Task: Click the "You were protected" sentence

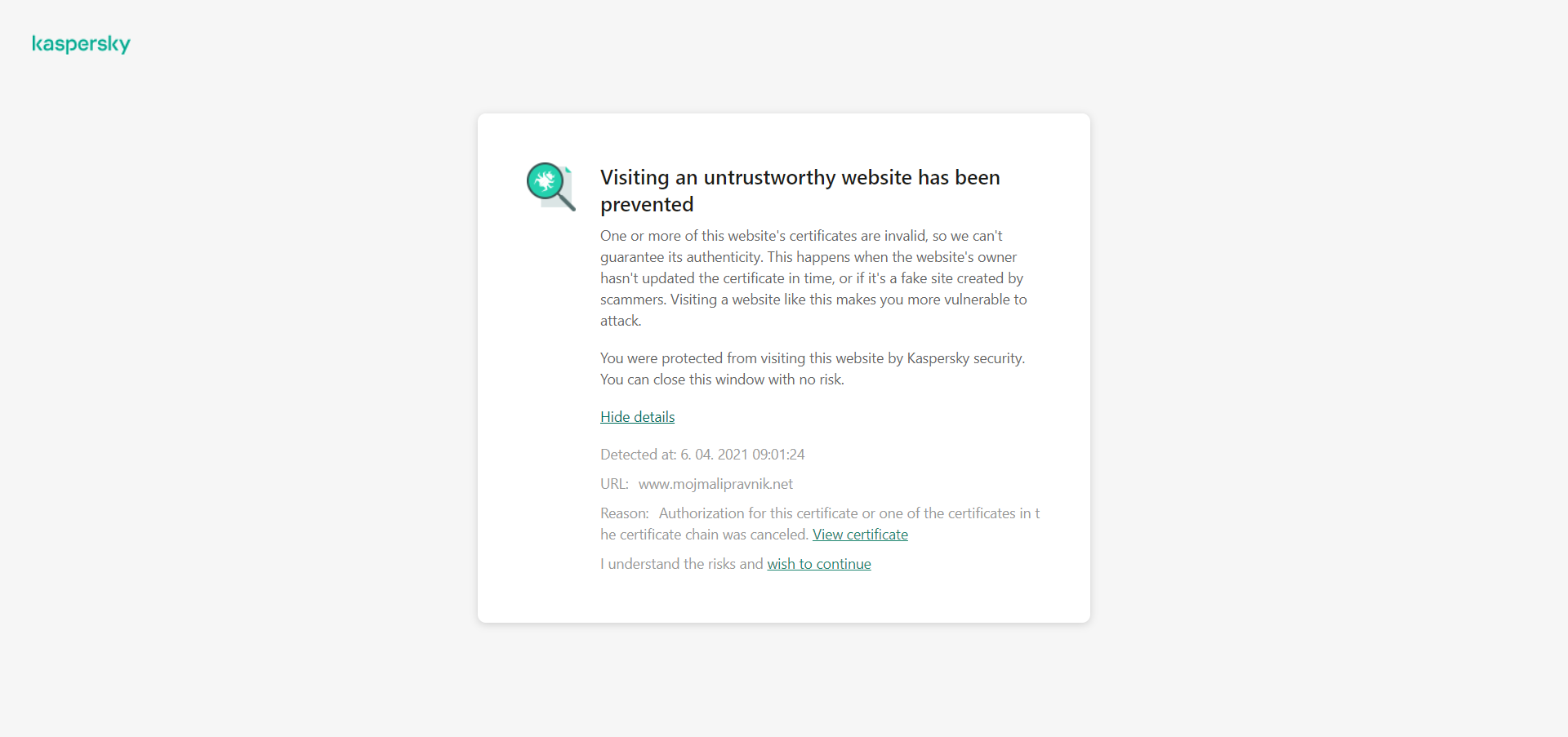Action: tap(812, 358)
